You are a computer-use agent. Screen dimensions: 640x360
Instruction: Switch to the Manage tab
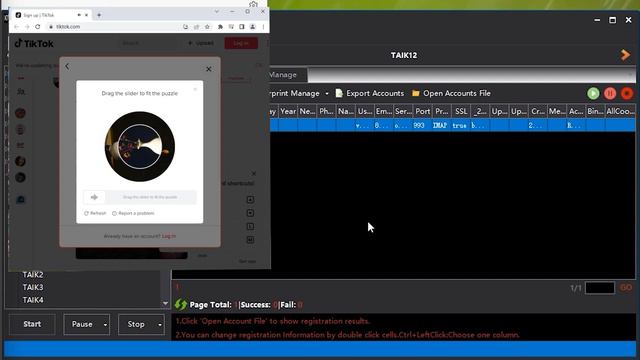coord(287,75)
